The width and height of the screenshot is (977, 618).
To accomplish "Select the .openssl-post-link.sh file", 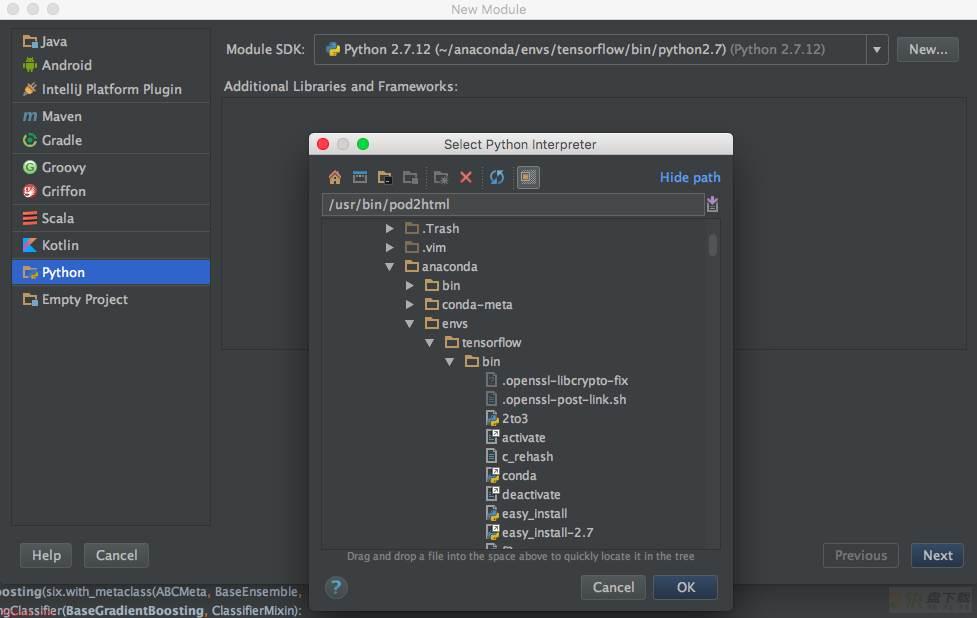I will point(564,400).
